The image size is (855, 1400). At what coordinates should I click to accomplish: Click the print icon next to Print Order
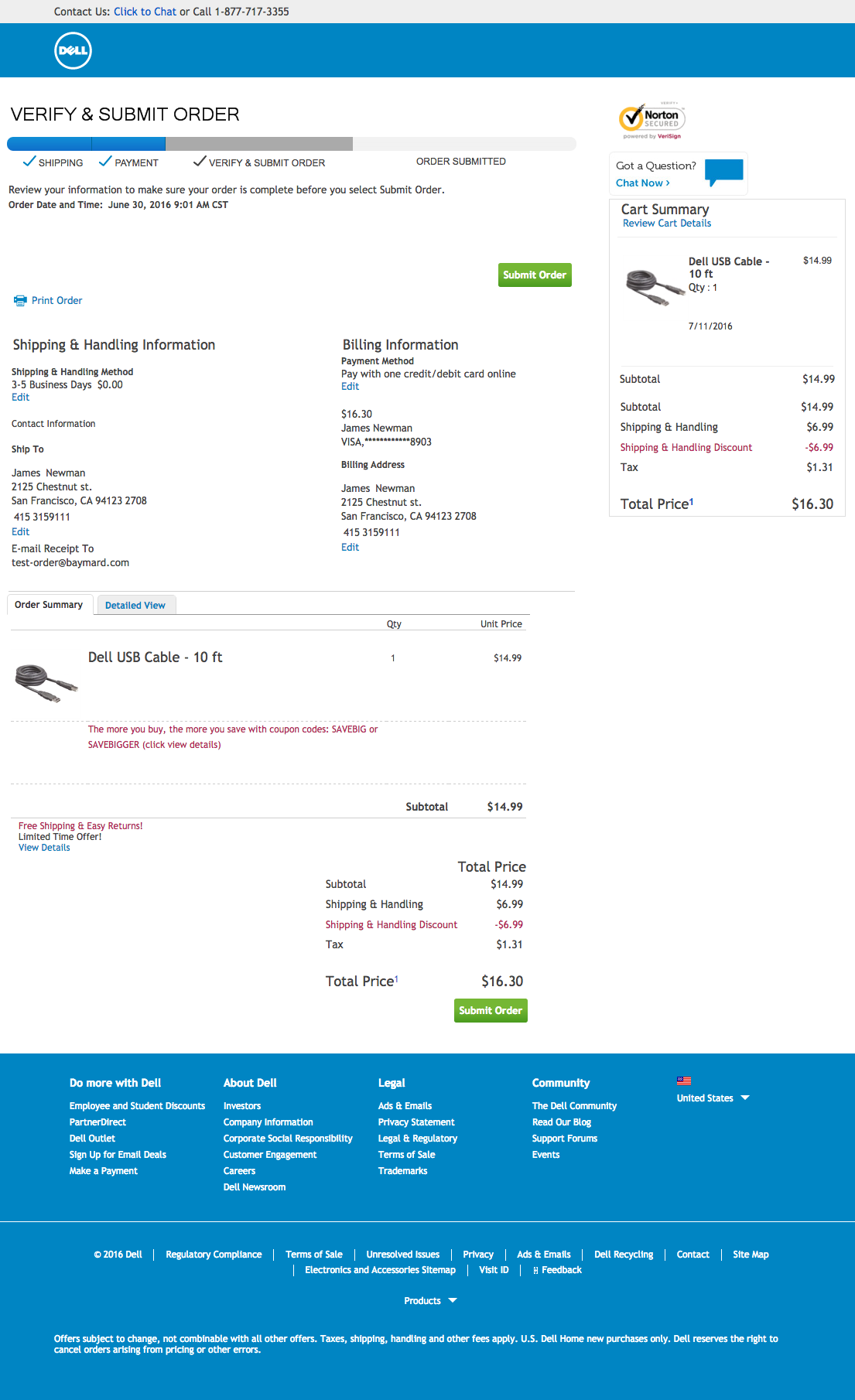pos(20,300)
